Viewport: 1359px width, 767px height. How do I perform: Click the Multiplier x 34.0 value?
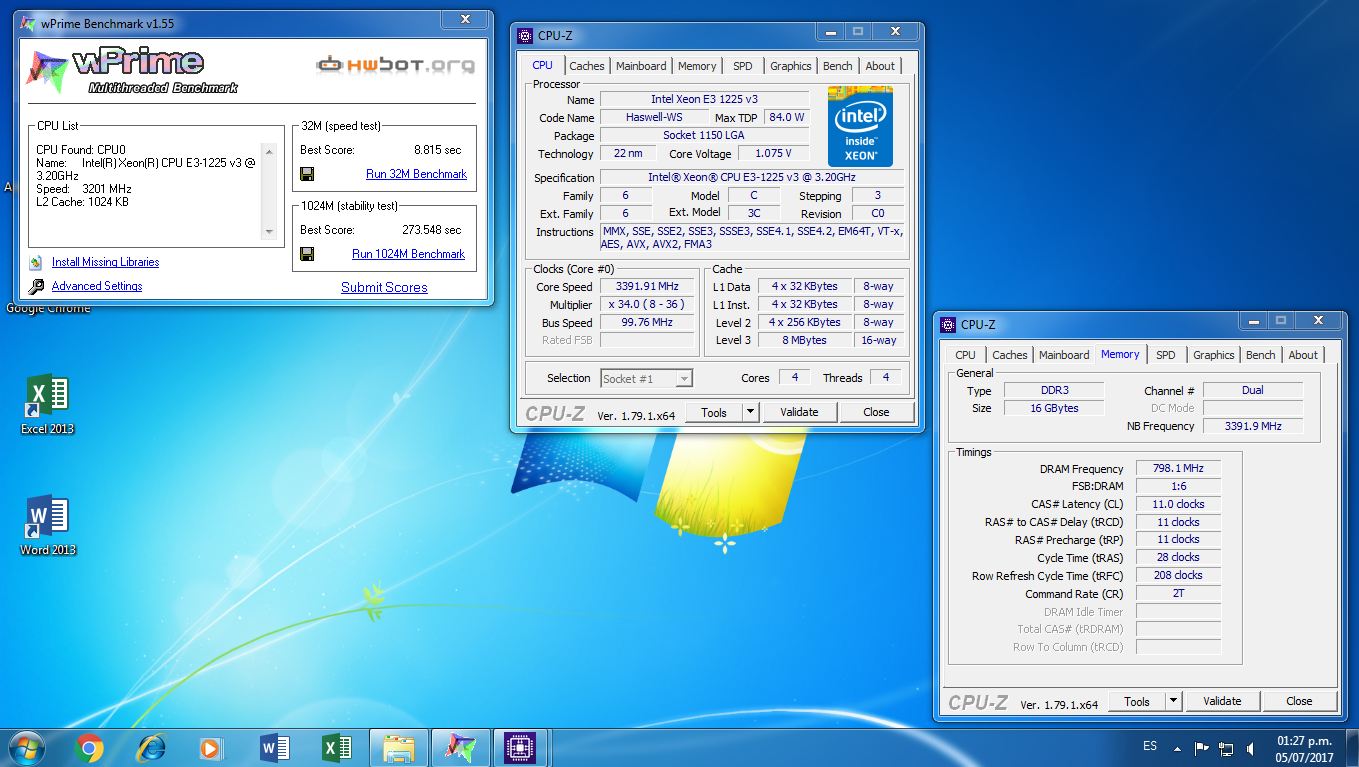(648, 305)
